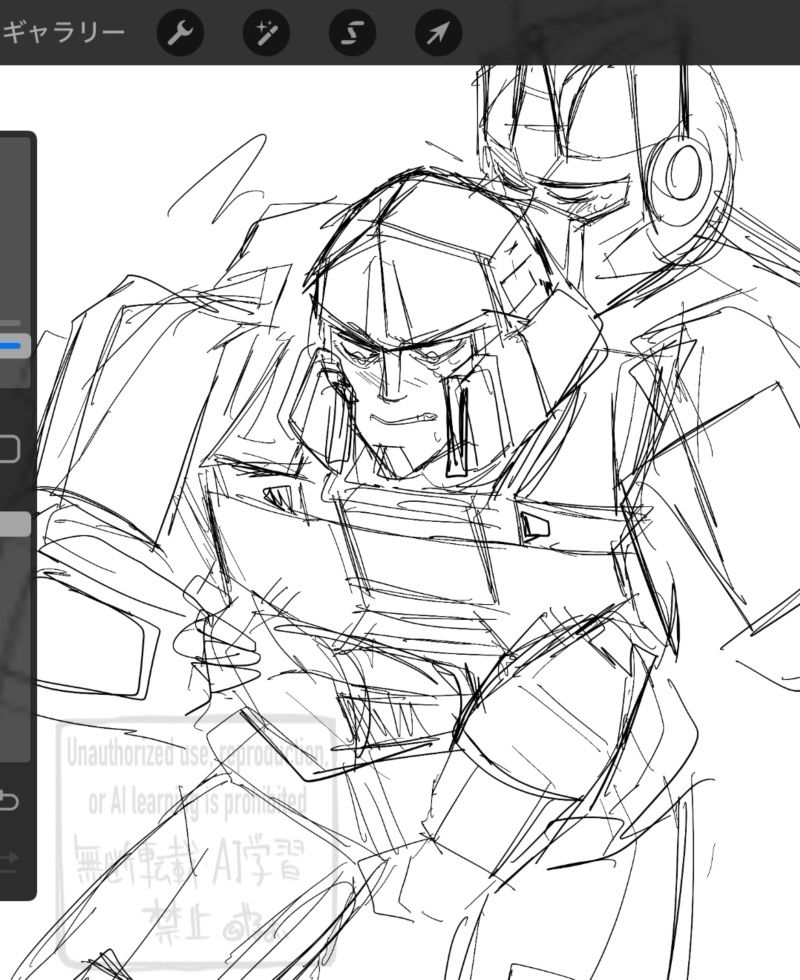The image size is (800, 980).
Task: Open the Adjustments magic wand menu
Action: 266,32
